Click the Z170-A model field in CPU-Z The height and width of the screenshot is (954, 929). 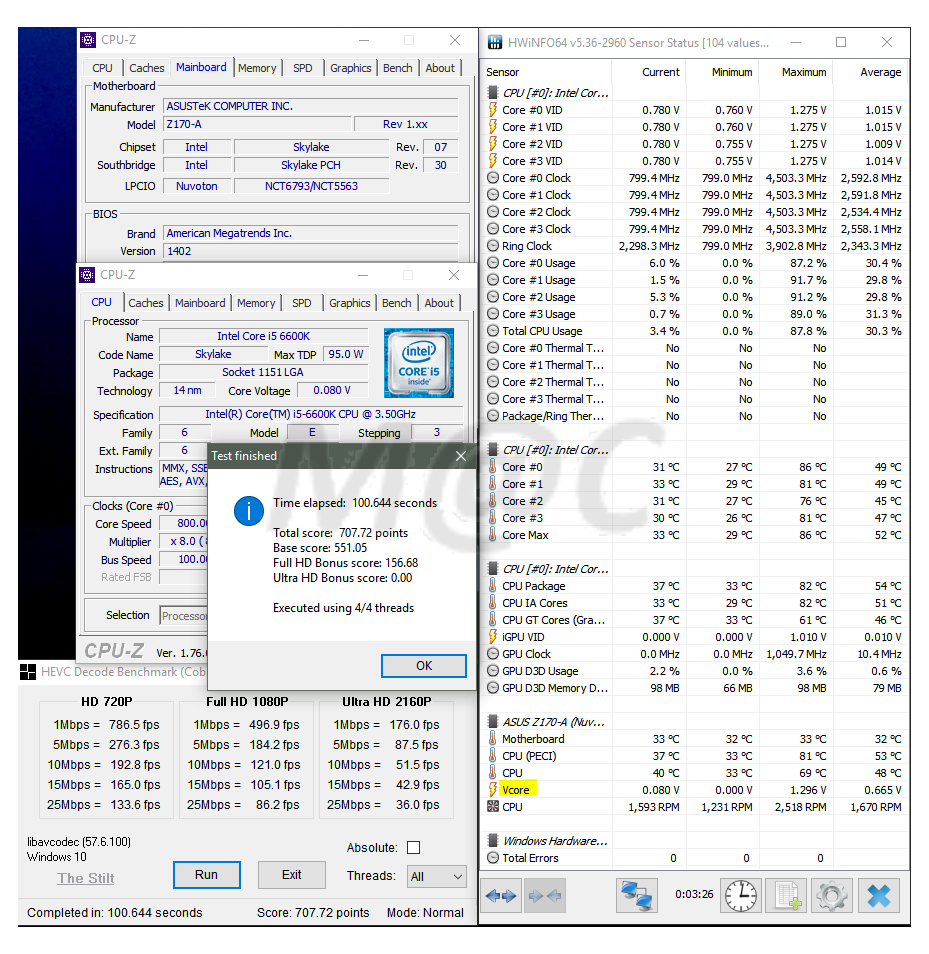point(257,124)
